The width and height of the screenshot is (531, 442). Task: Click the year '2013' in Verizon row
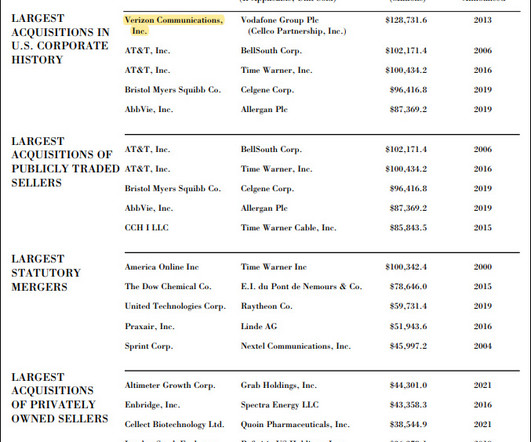483,20
